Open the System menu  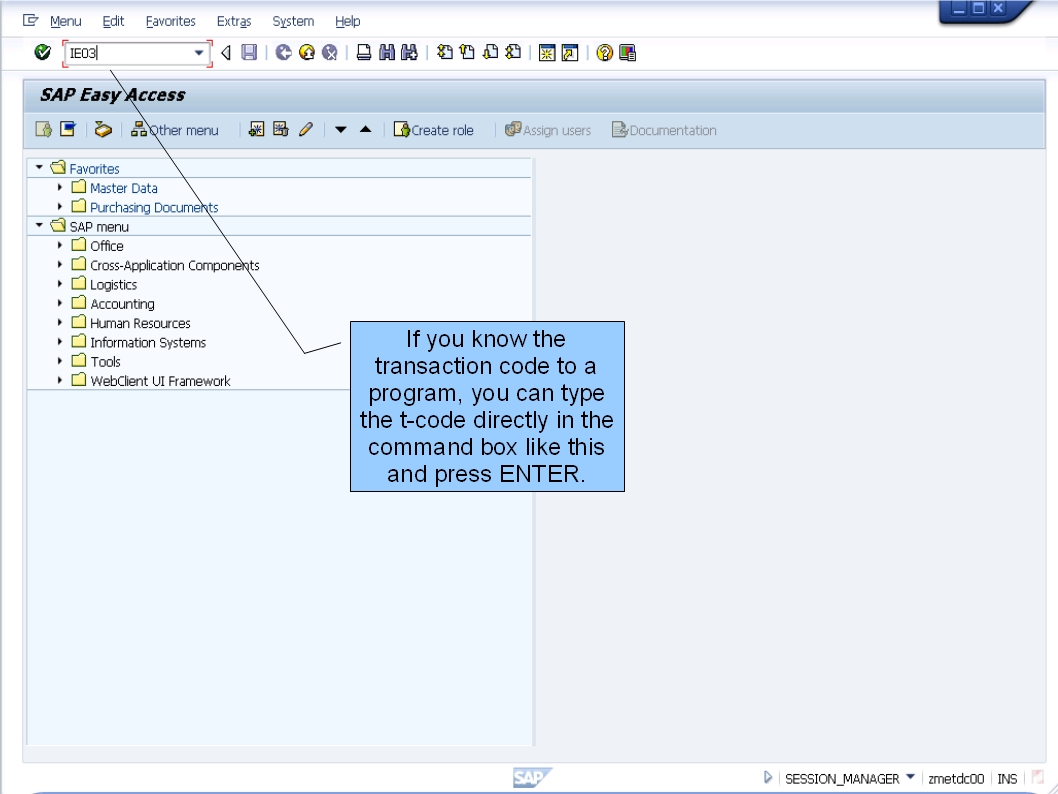click(293, 22)
